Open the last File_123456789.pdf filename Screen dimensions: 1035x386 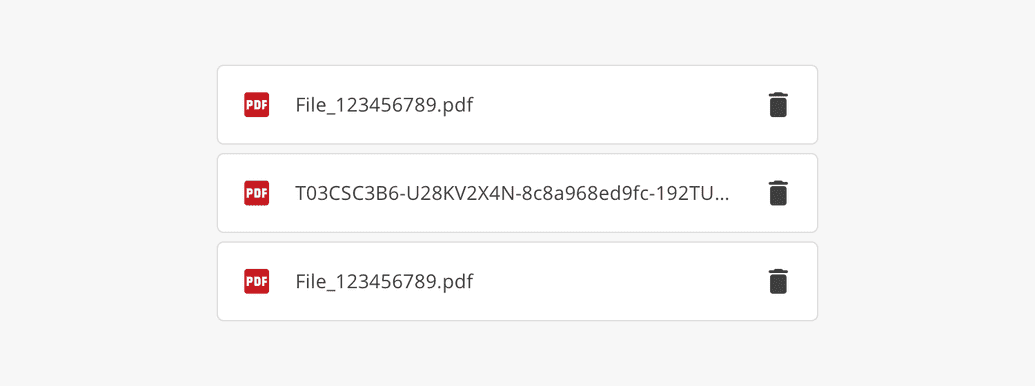coord(384,282)
